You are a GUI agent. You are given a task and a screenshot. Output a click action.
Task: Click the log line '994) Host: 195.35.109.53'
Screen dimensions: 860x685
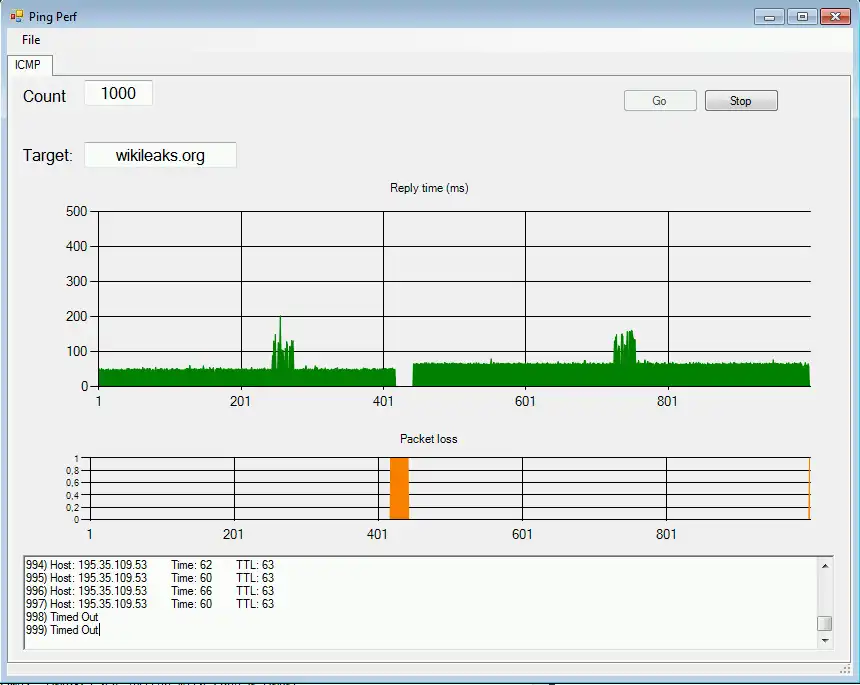[x=87, y=565]
